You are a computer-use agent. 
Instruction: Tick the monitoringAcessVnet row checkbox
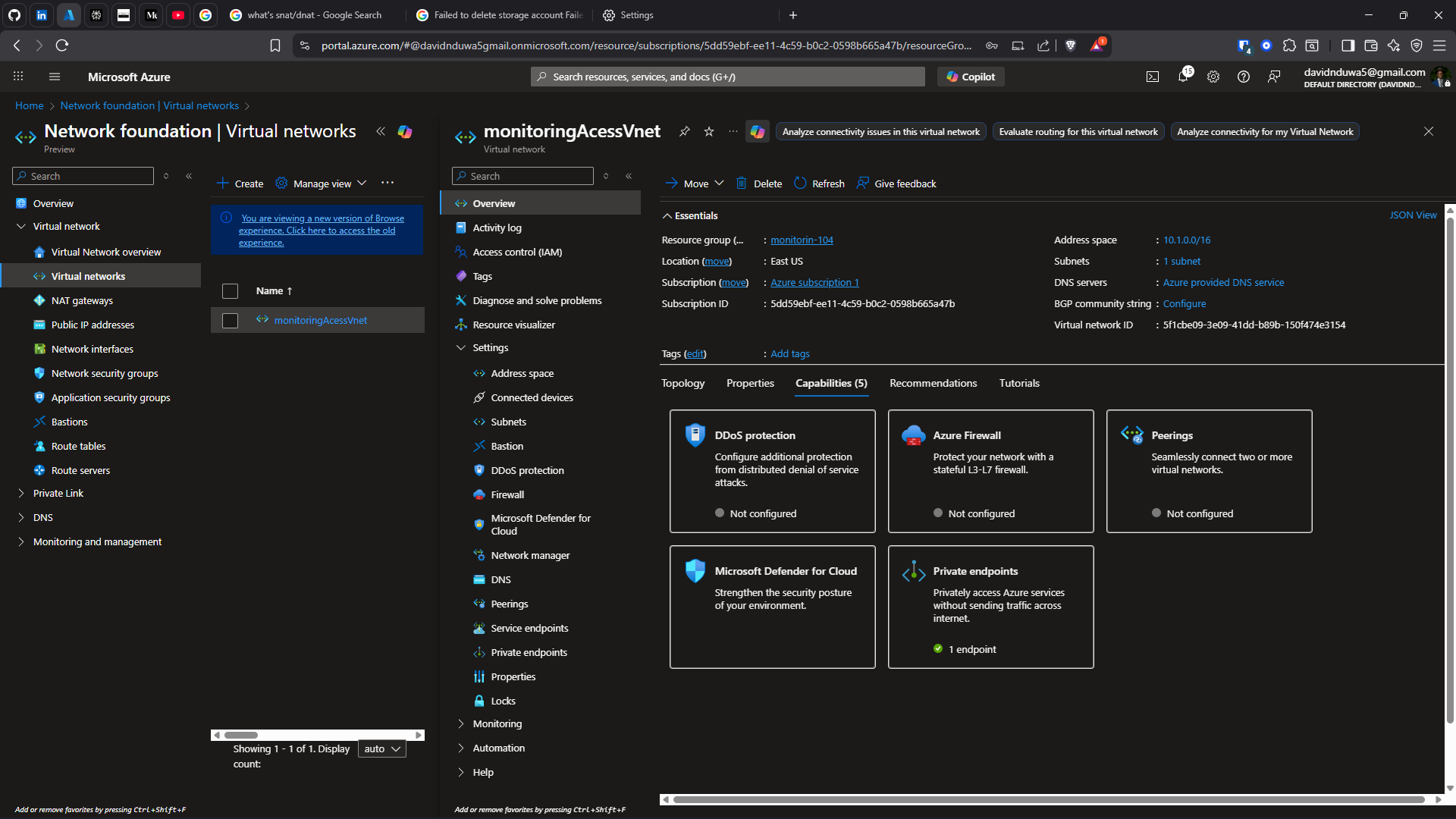click(230, 321)
